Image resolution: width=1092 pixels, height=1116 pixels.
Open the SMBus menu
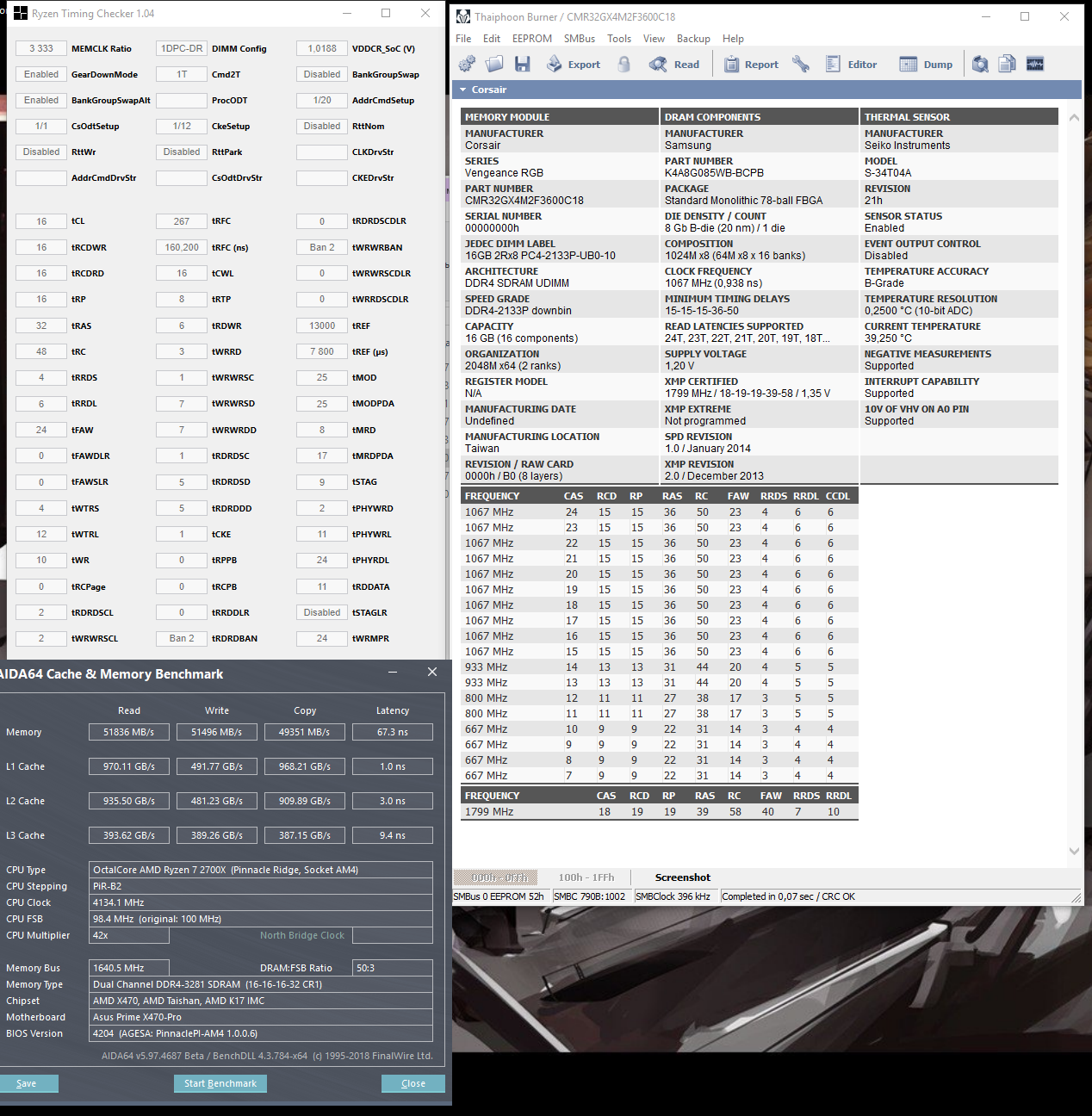[x=580, y=39]
